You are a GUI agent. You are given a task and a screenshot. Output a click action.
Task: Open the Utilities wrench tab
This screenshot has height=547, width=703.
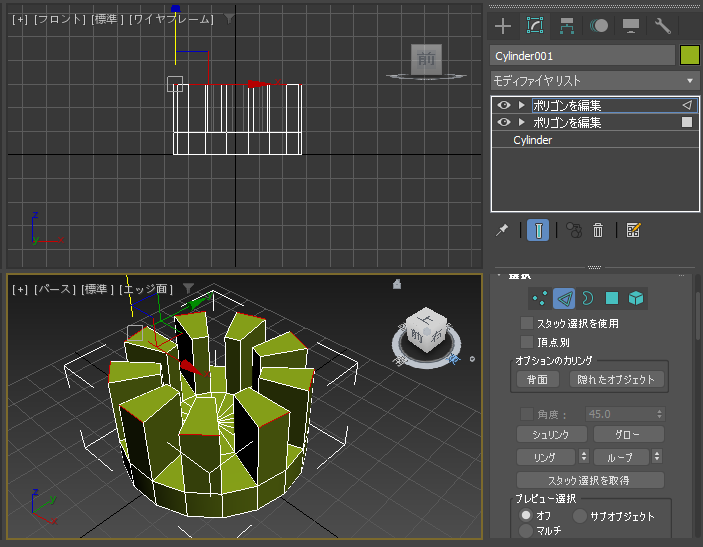coord(663,26)
